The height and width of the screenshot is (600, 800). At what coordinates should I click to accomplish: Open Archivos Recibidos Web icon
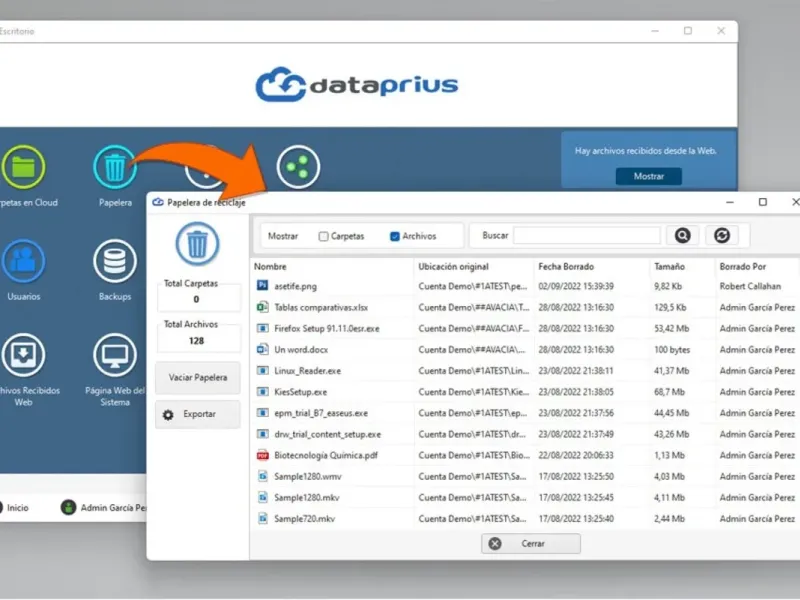point(22,355)
